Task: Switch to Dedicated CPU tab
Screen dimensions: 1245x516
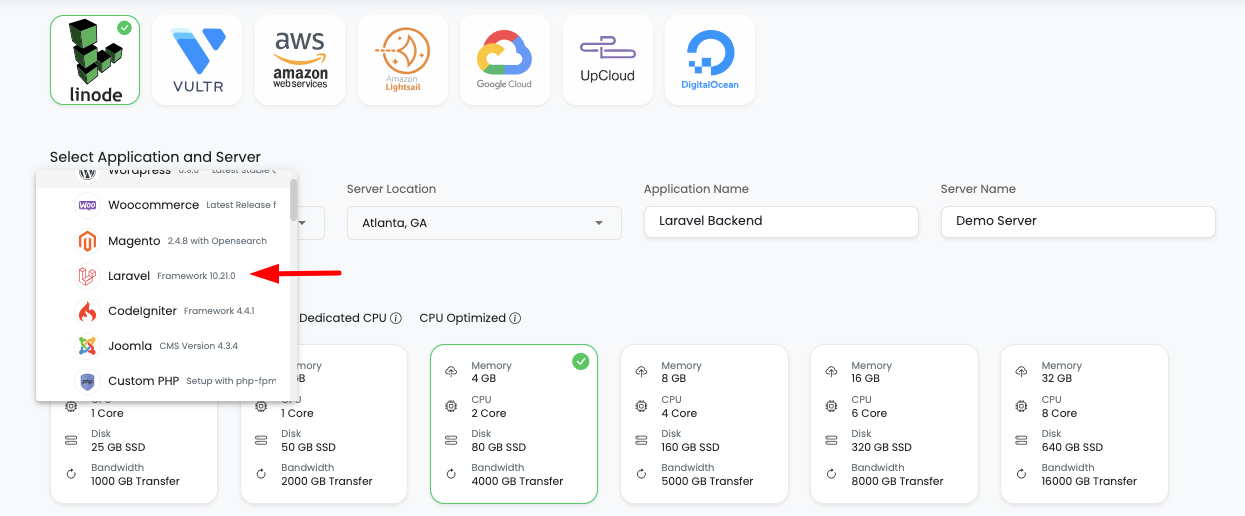Action: [343, 318]
